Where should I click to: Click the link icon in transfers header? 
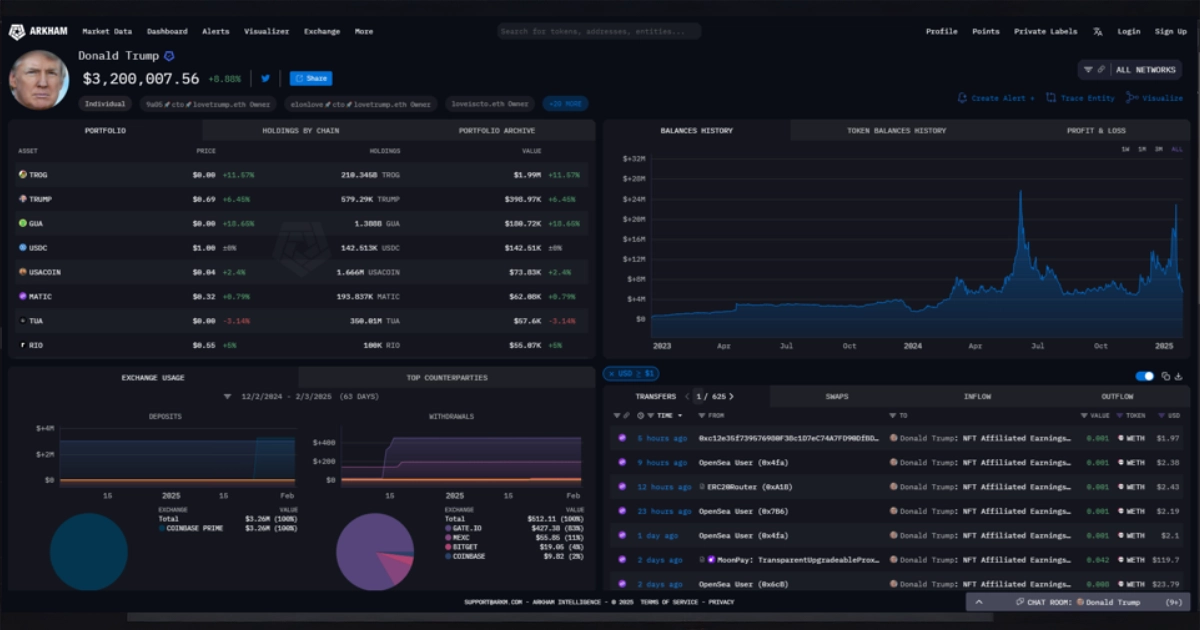click(x=627, y=415)
